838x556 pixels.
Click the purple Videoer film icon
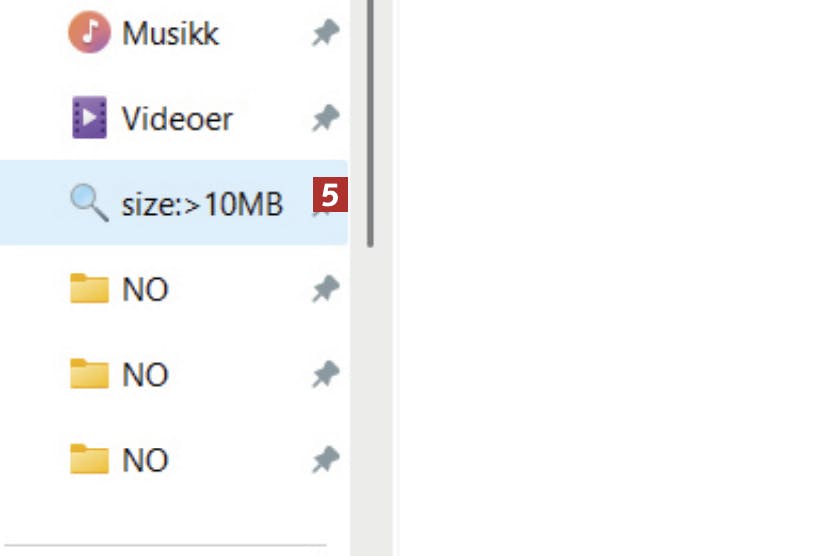coord(89,118)
